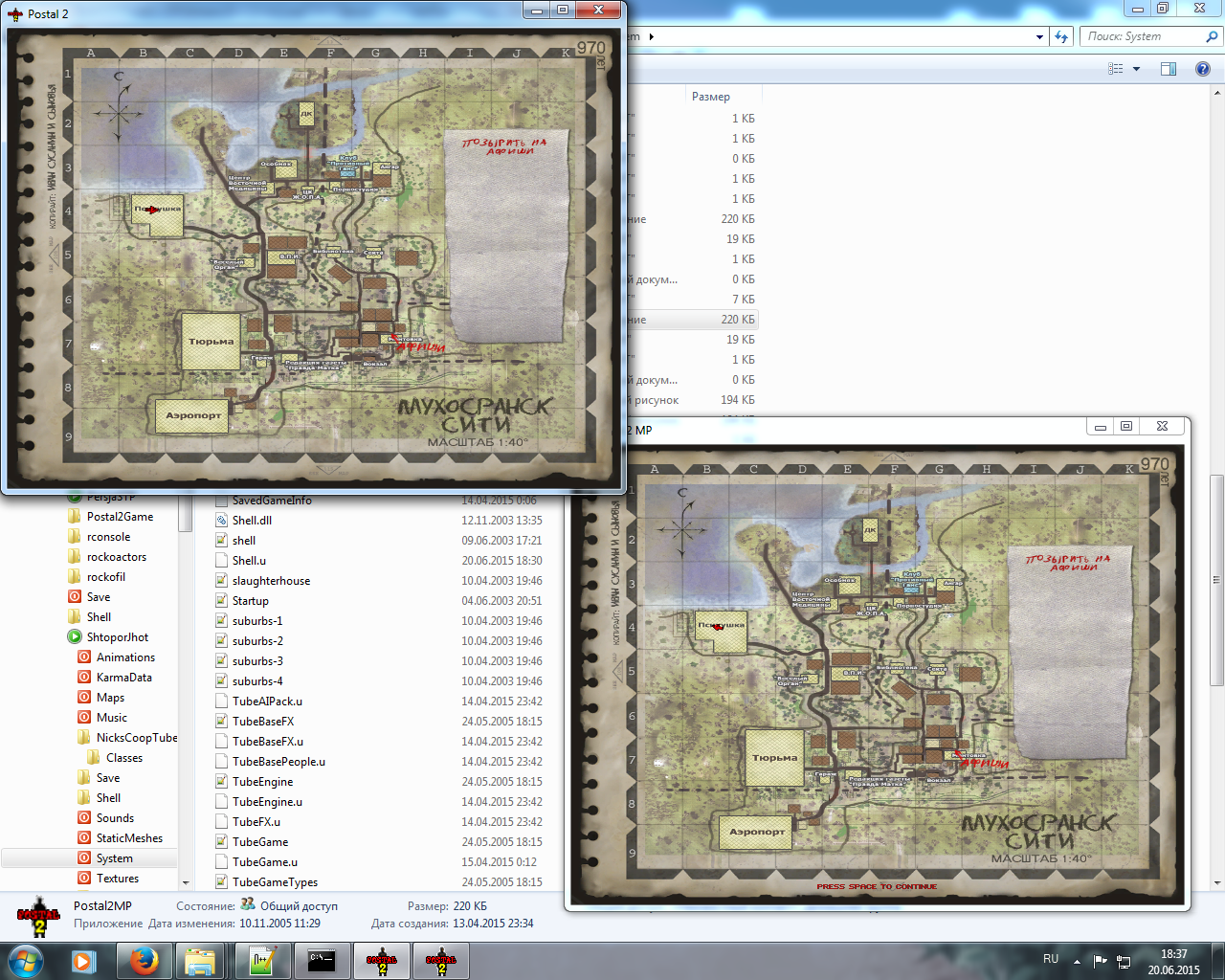Select the suburbs-4 image file
This screenshot has height=980, width=1225.
[x=257, y=681]
